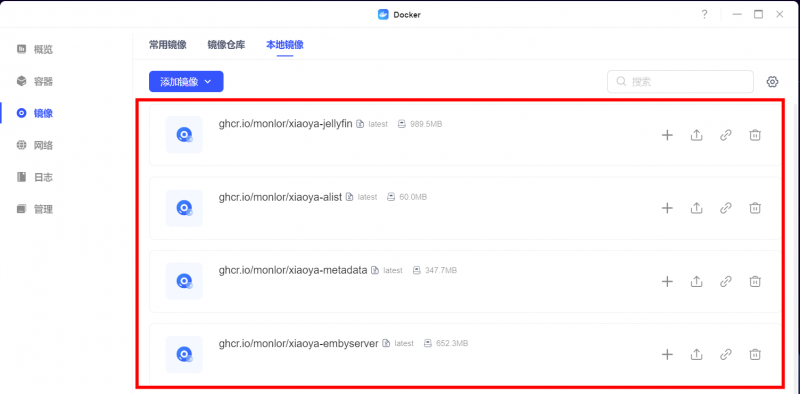Delete the xiaoya-metadata image
This screenshot has height=394, width=800.
point(755,281)
